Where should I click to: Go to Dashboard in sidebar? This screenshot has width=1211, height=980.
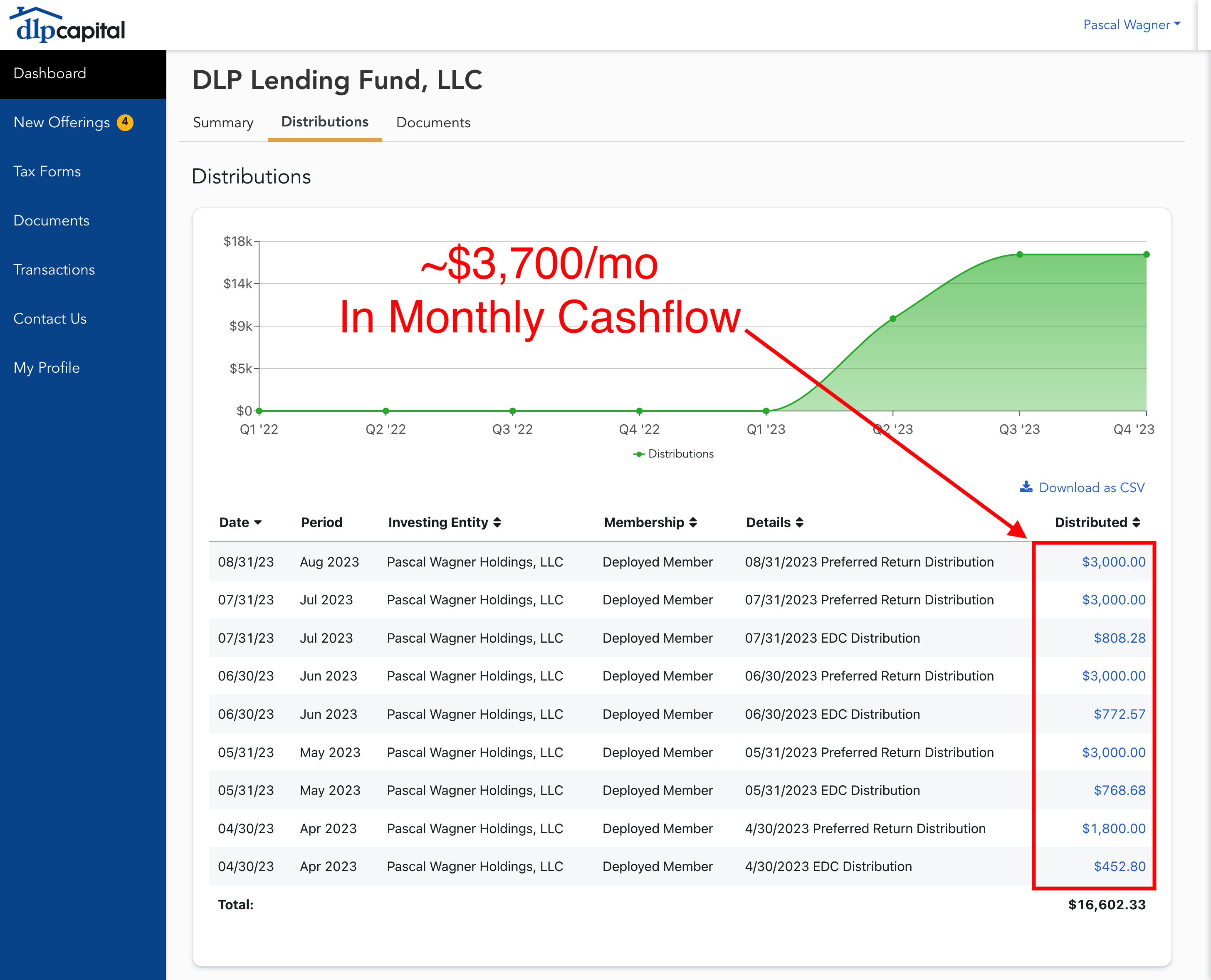(x=83, y=73)
